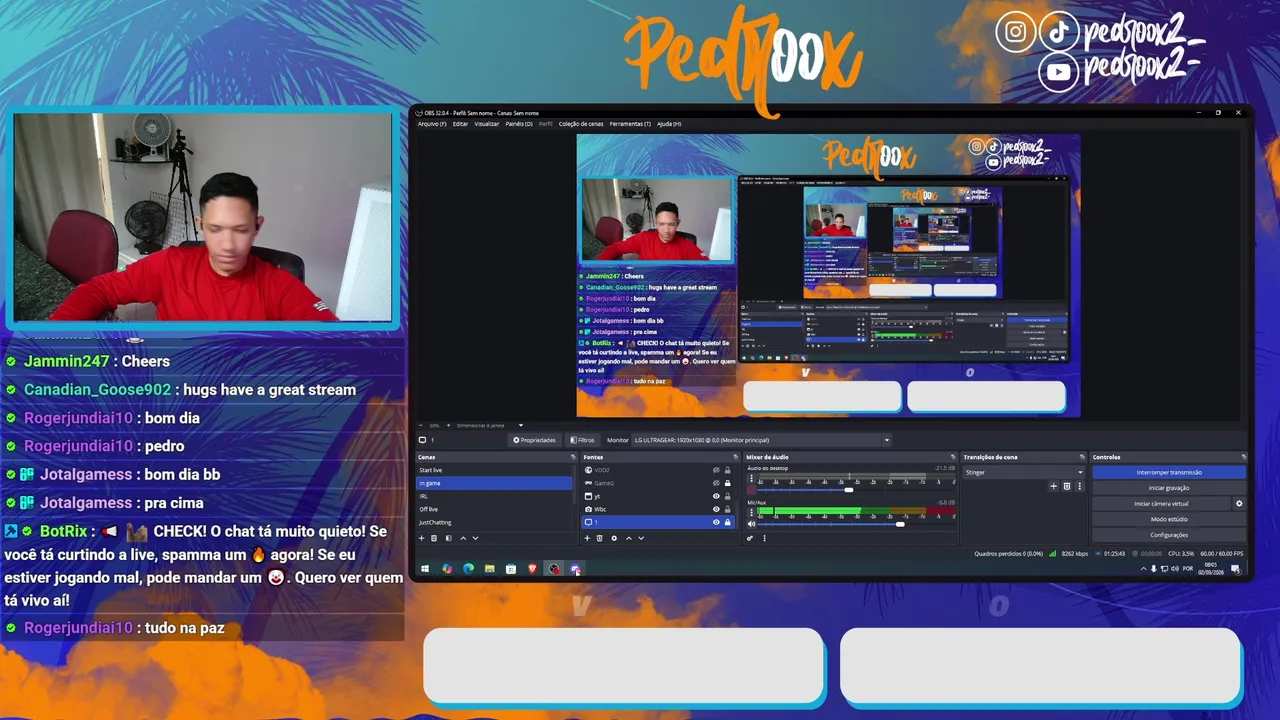1280x720 pixels.
Task: Hide source named 1
Action: (716, 522)
